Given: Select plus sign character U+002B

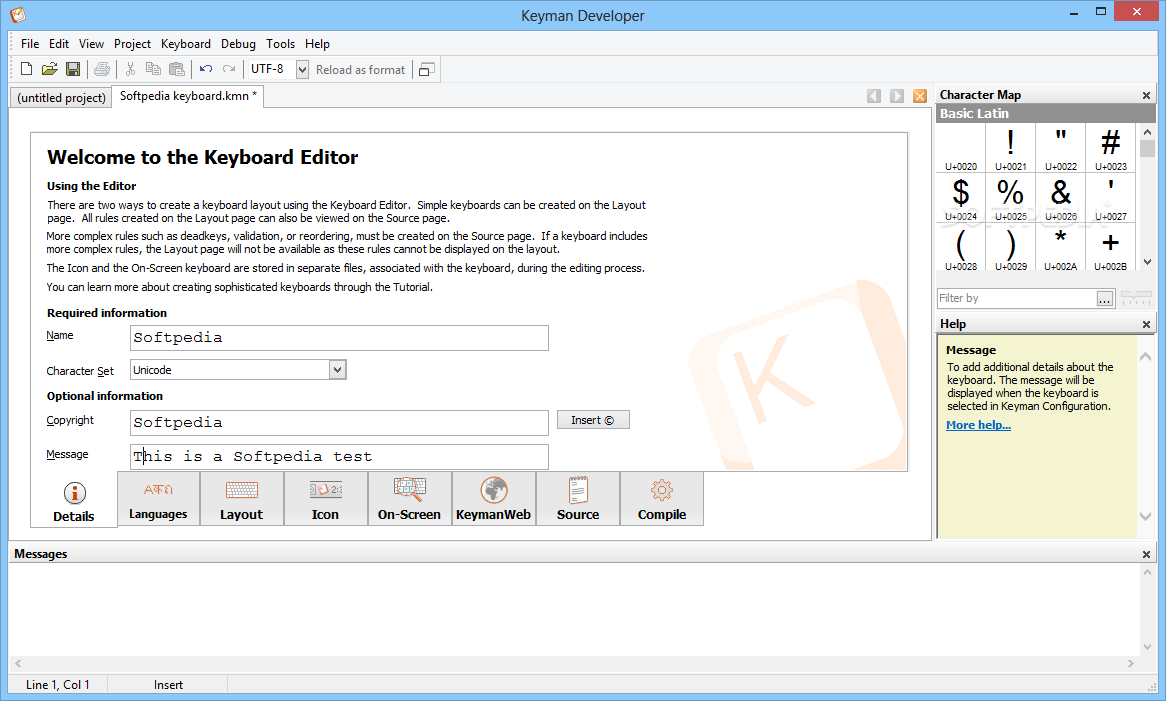Looking at the screenshot, I should coord(1110,248).
